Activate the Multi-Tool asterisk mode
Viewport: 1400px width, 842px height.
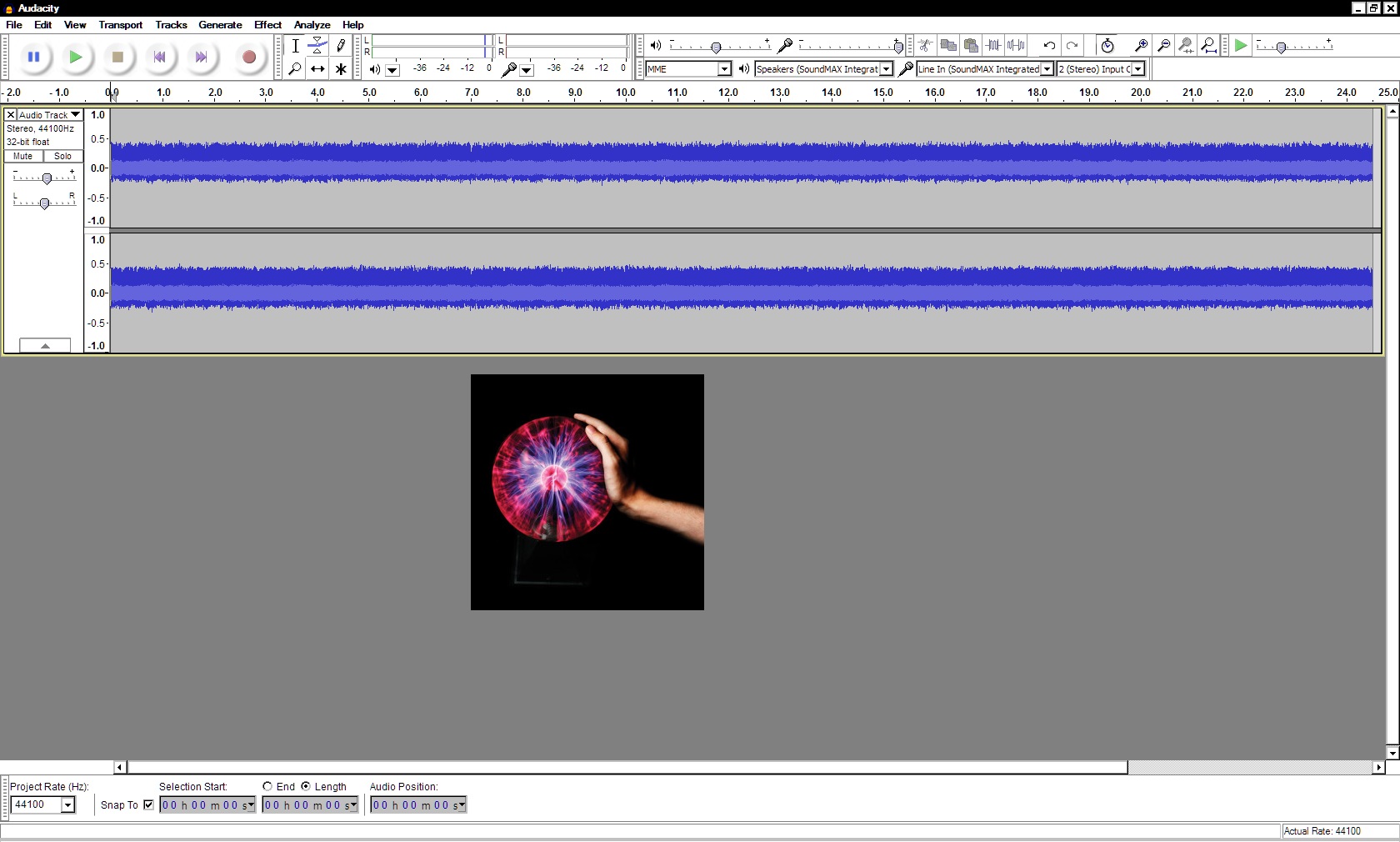[x=341, y=69]
